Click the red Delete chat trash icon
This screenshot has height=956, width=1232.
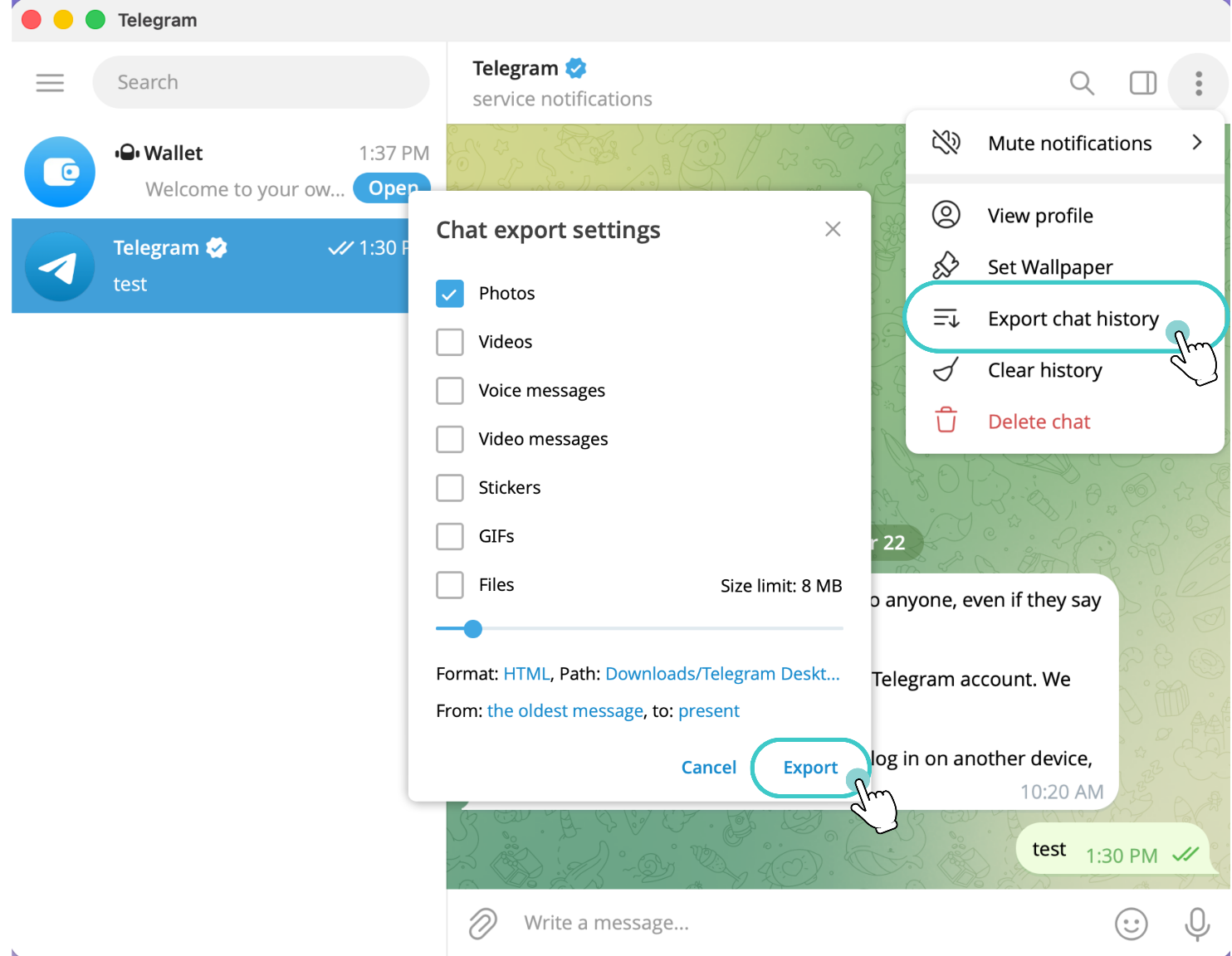point(946,421)
